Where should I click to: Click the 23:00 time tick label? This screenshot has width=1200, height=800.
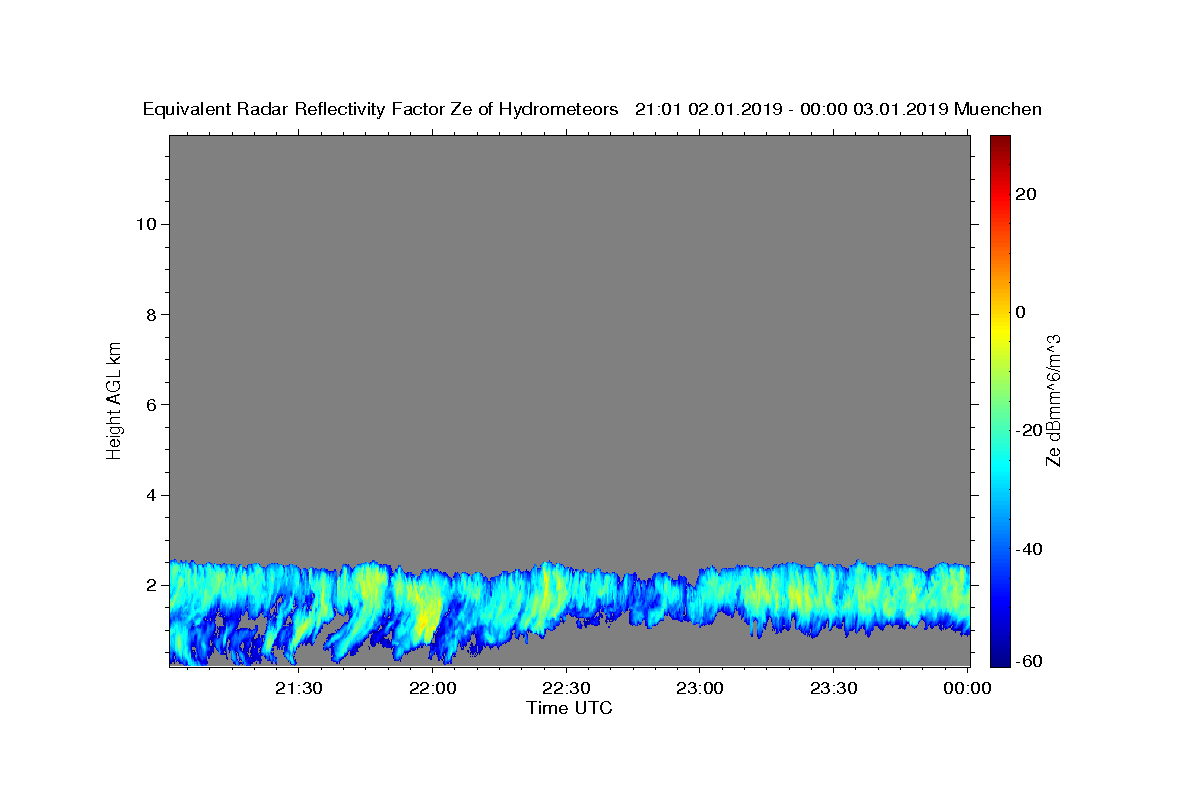click(700, 688)
